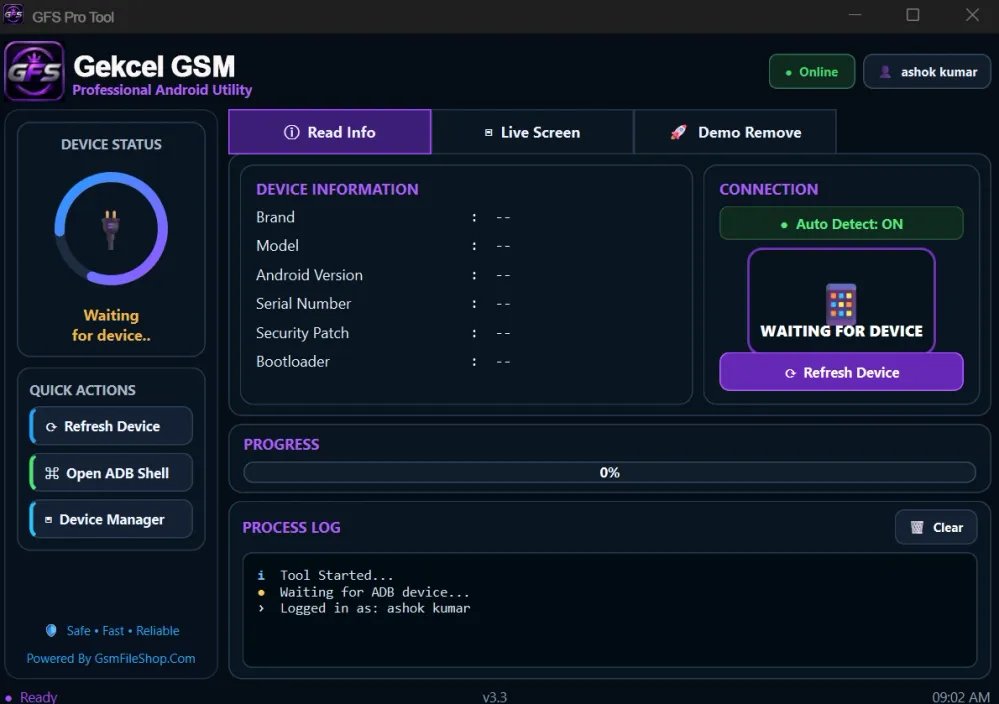Screen dimensions: 999x704
Task: Click the command icon on Open ADB Shell
Action: pyautogui.click(x=52, y=473)
